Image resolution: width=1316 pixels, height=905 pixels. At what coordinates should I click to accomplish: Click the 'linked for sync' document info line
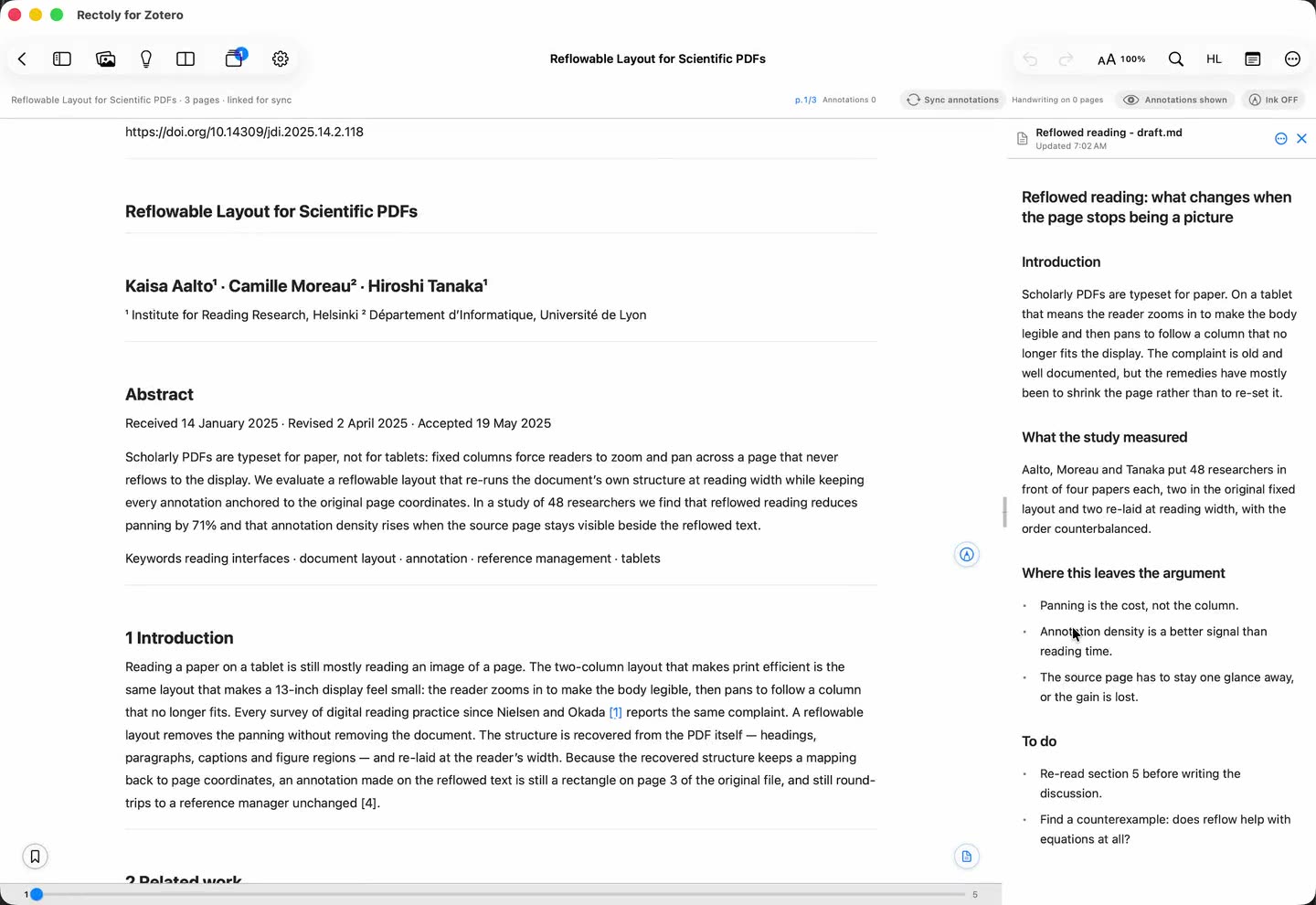click(152, 100)
